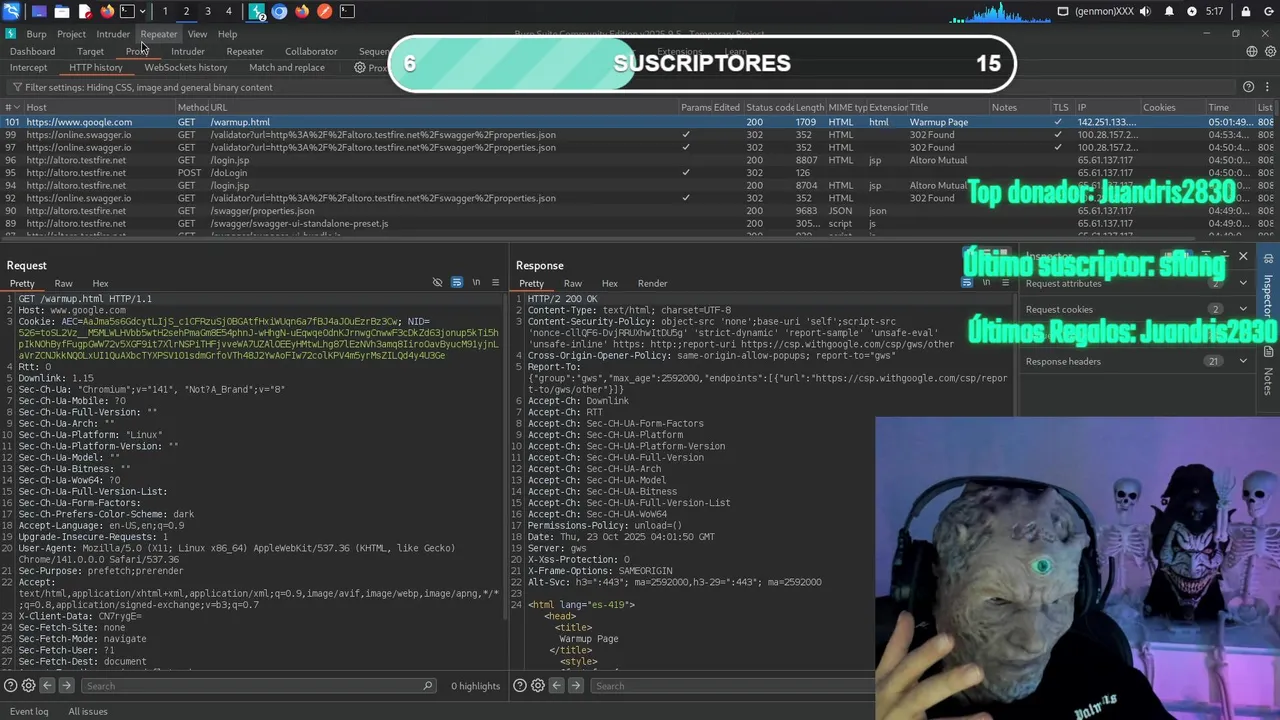The image size is (1280, 720).
Task: Open the notifications bell icon
Action: click(x=1169, y=11)
